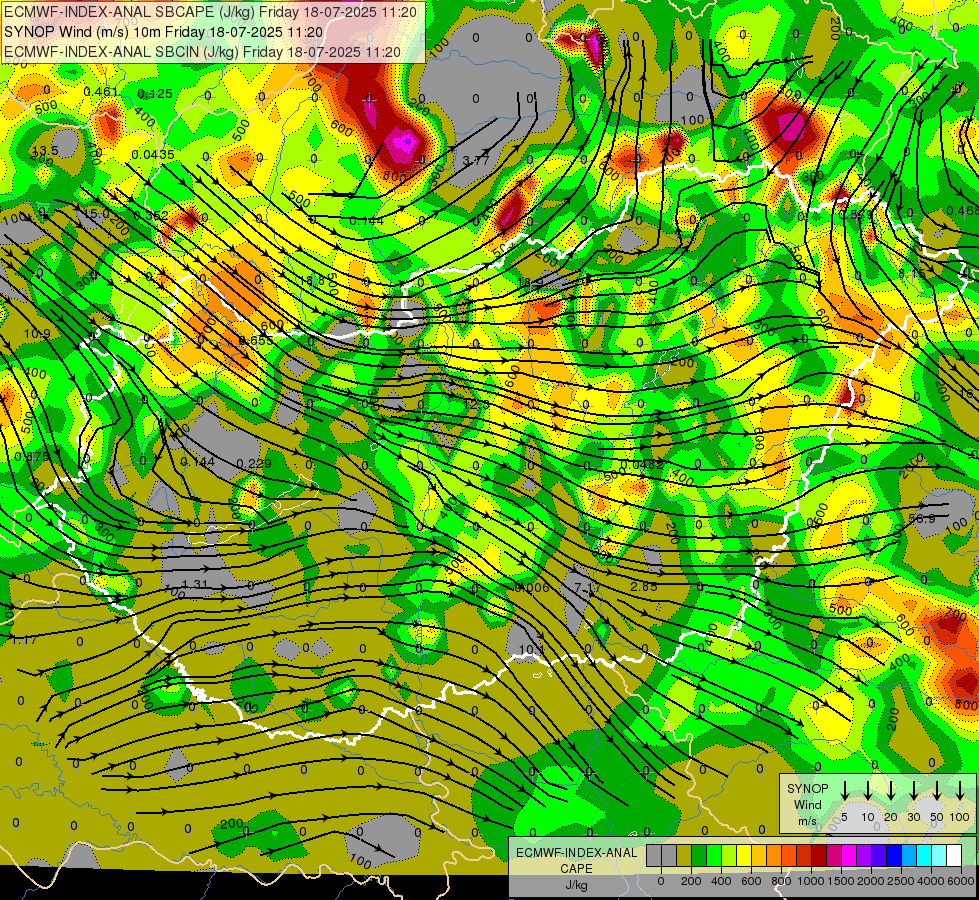The image size is (979, 900).
Task: Click the 10.9 value on the map
Action: [x=37, y=335]
